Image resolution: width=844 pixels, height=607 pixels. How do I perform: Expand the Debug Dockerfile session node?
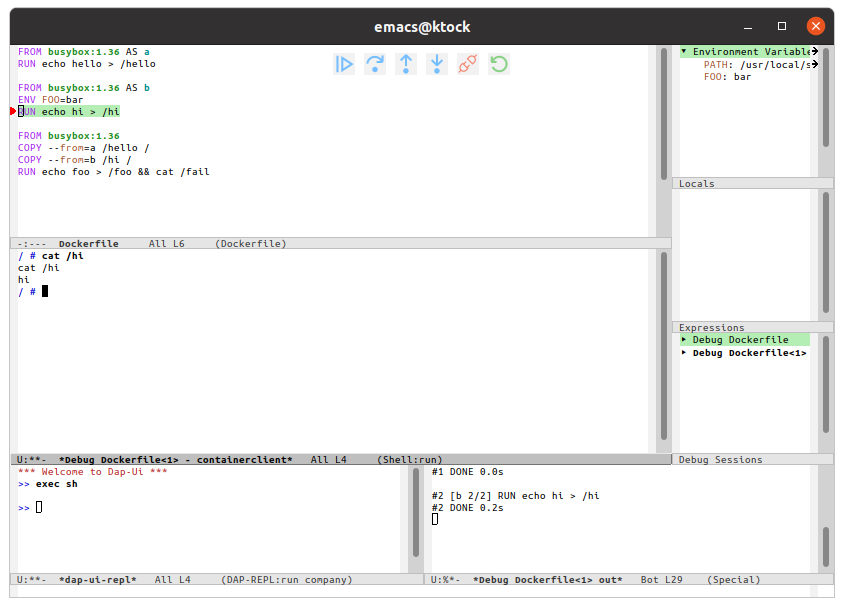click(684, 340)
